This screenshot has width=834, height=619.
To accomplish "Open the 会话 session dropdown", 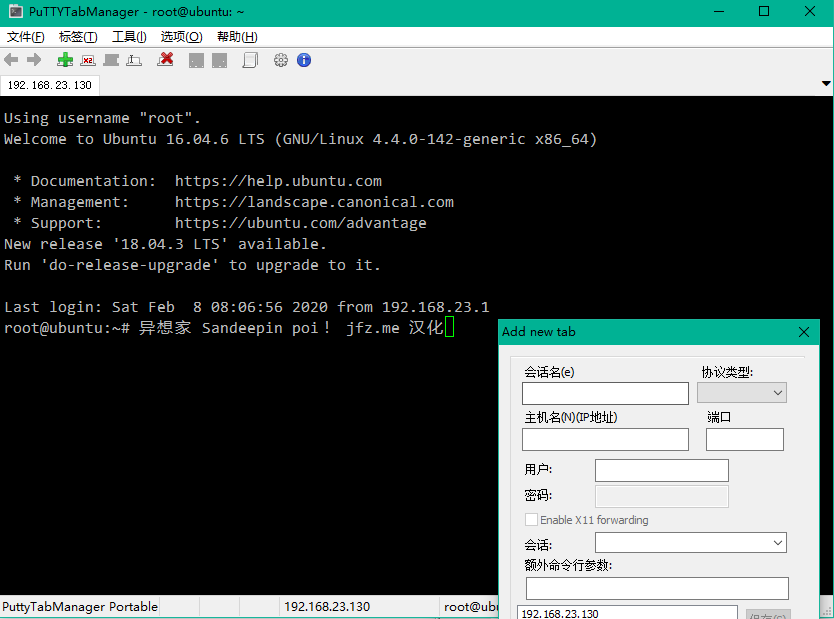I will 690,542.
